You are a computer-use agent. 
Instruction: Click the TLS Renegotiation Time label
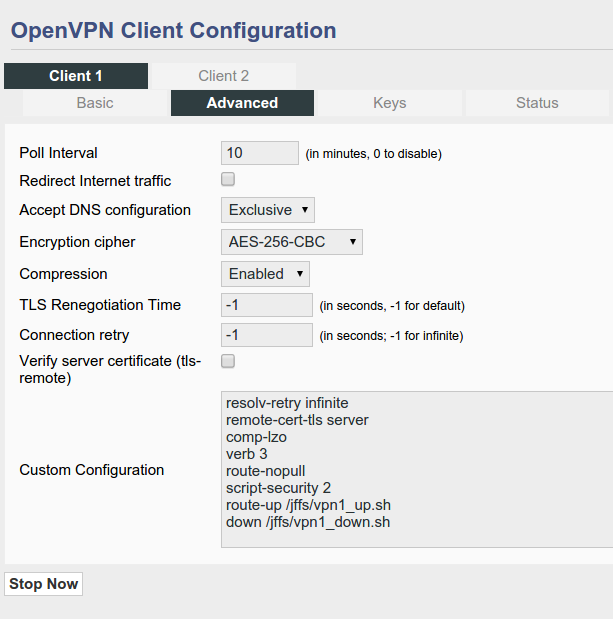click(100, 305)
